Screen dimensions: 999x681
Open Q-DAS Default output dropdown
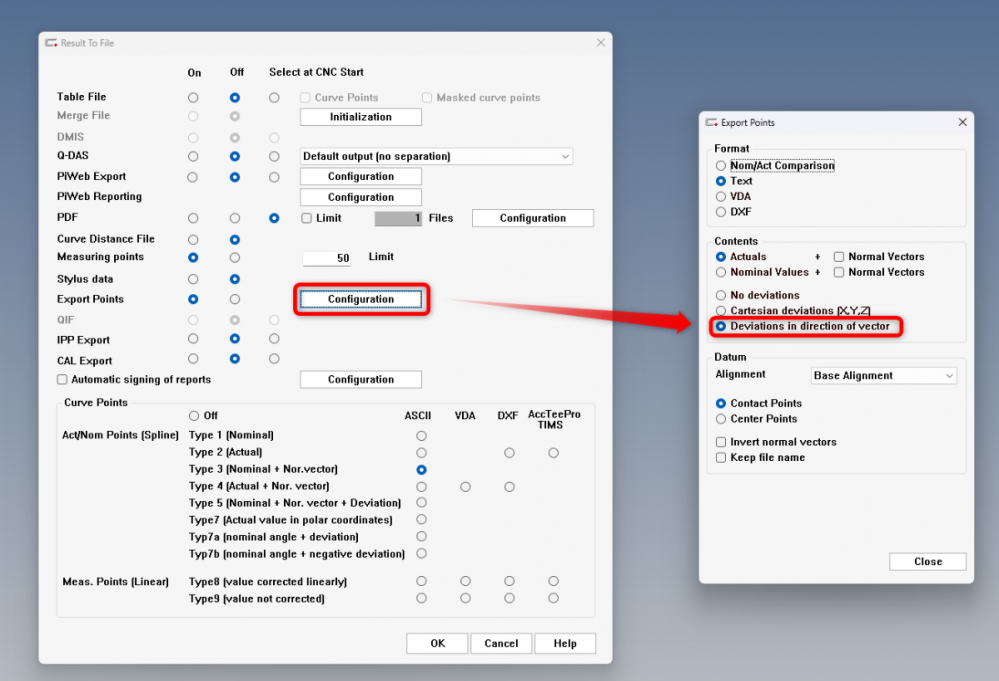436,156
